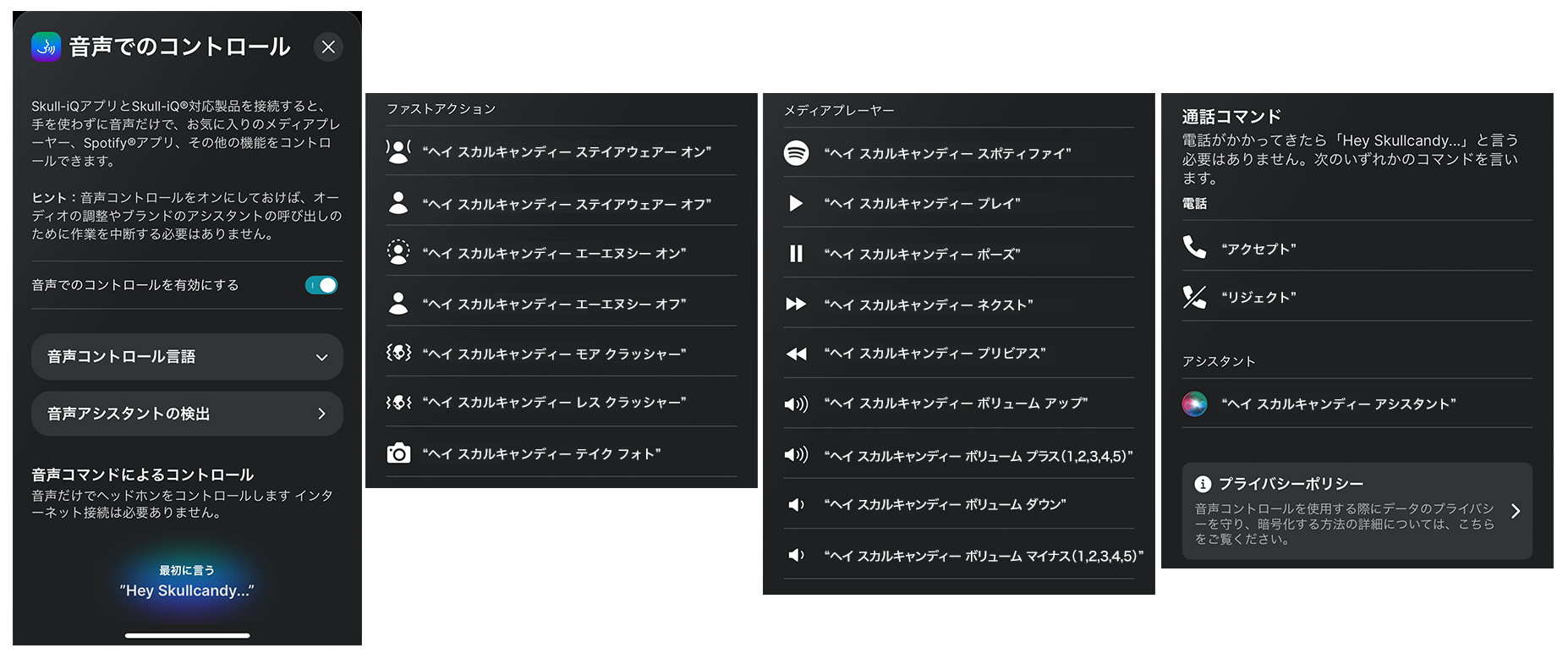The image size is (1568, 659).
Task: Click the Play triangle icon
Action: (796, 203)
